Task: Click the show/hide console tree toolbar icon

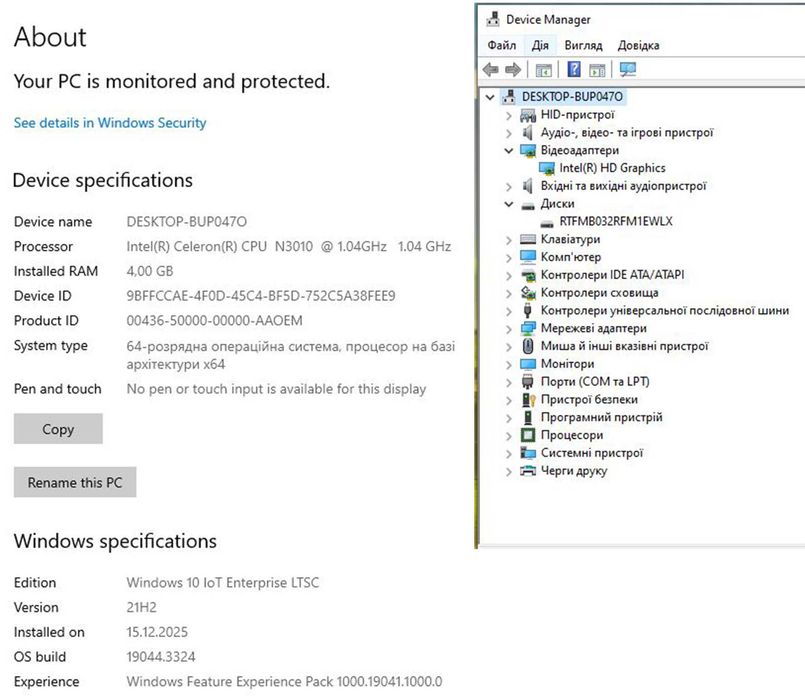Action: [543, 70]
